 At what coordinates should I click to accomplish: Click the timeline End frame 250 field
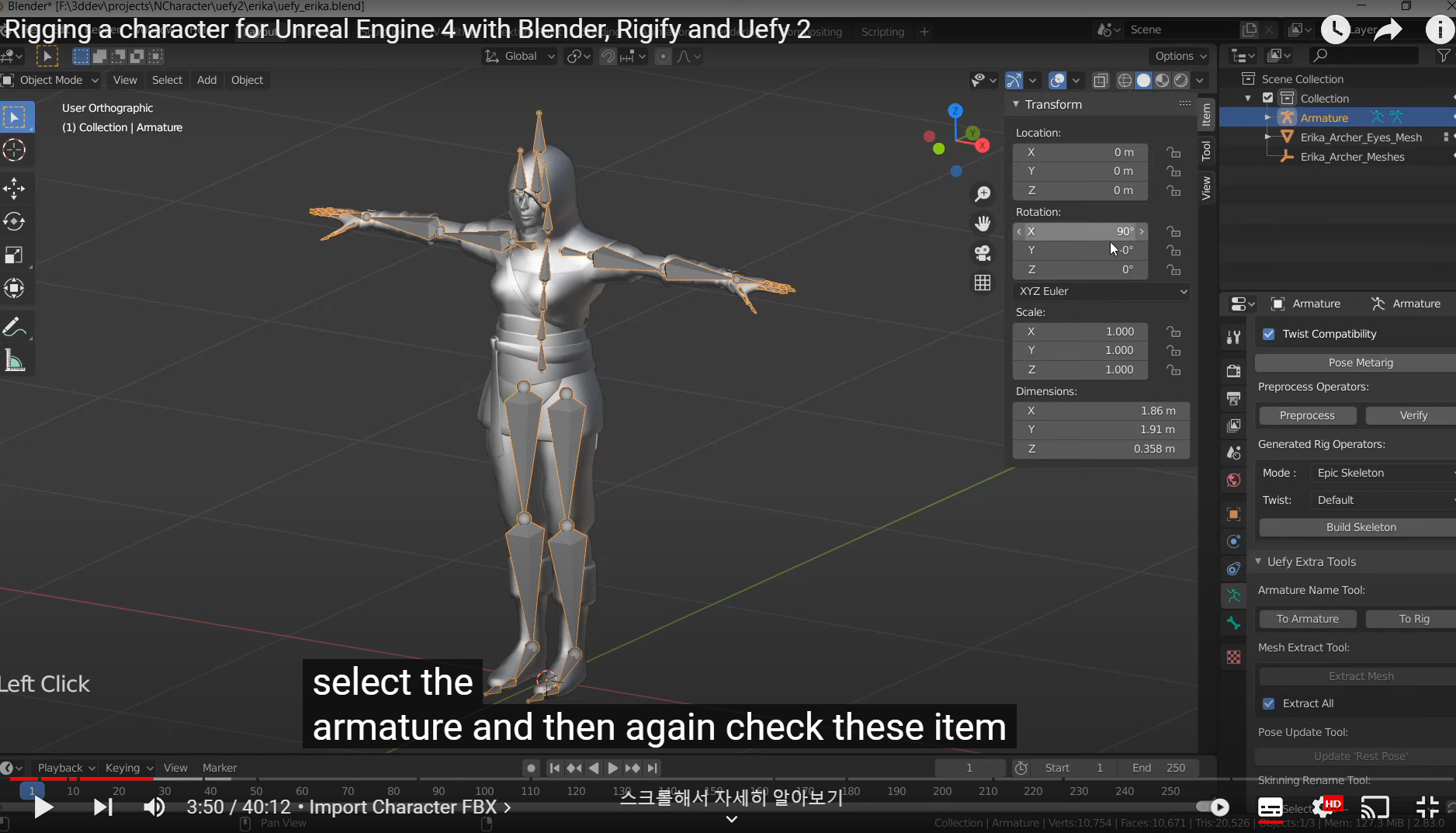click(1159, 768)
